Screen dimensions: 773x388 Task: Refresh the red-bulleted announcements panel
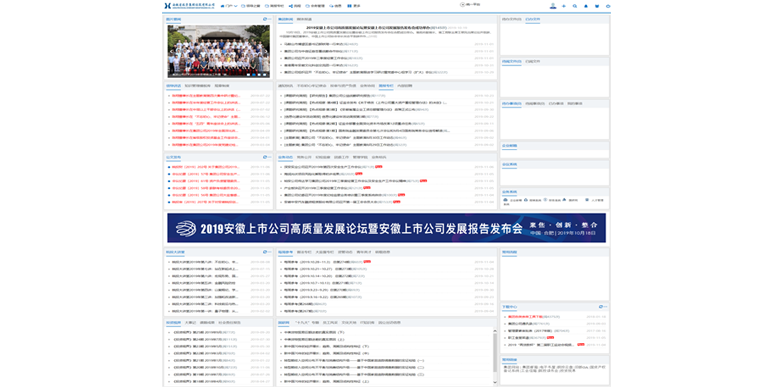coord(265,157)
